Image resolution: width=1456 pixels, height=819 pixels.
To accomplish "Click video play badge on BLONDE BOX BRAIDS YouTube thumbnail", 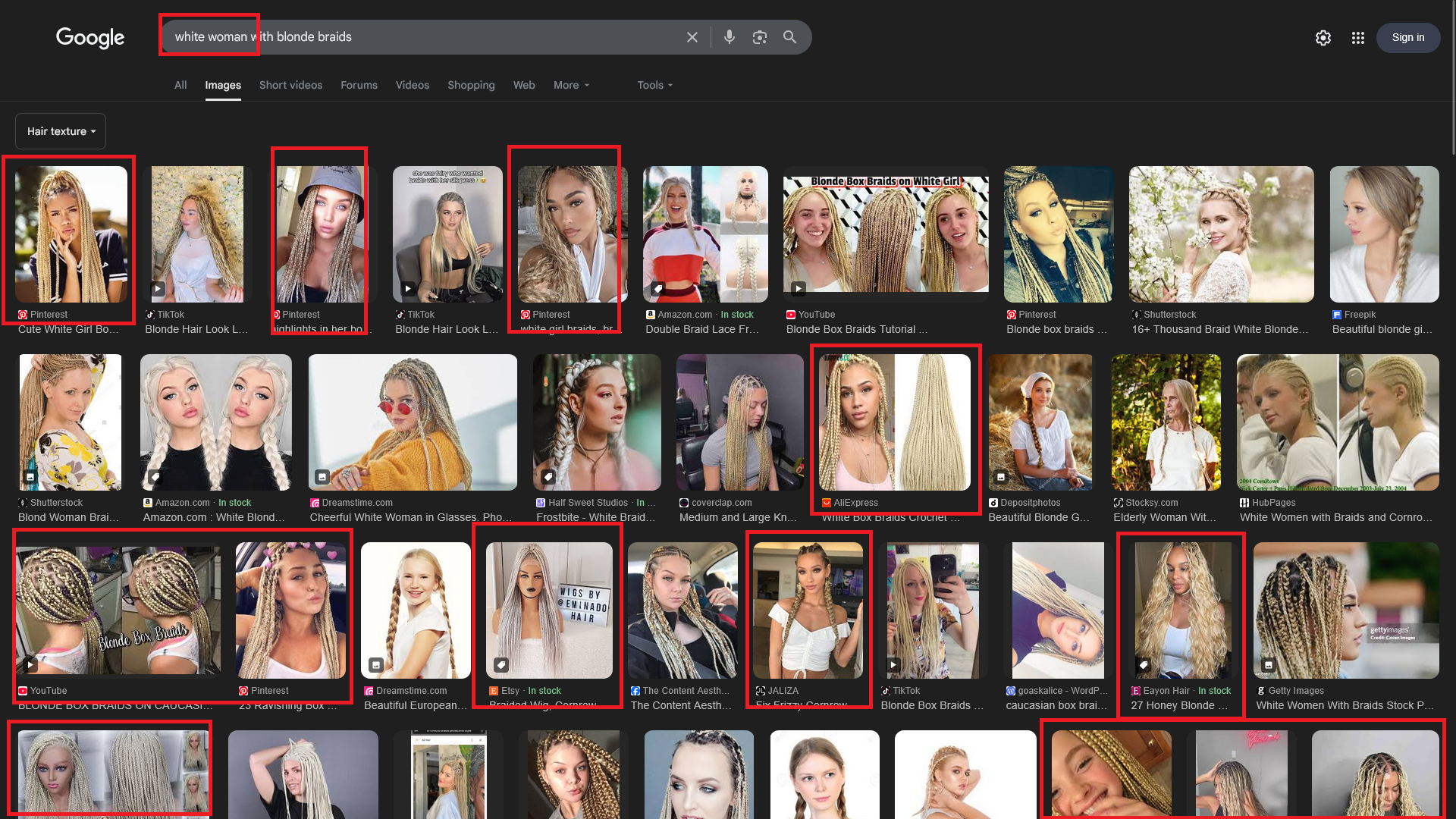I will click(30, 665).
